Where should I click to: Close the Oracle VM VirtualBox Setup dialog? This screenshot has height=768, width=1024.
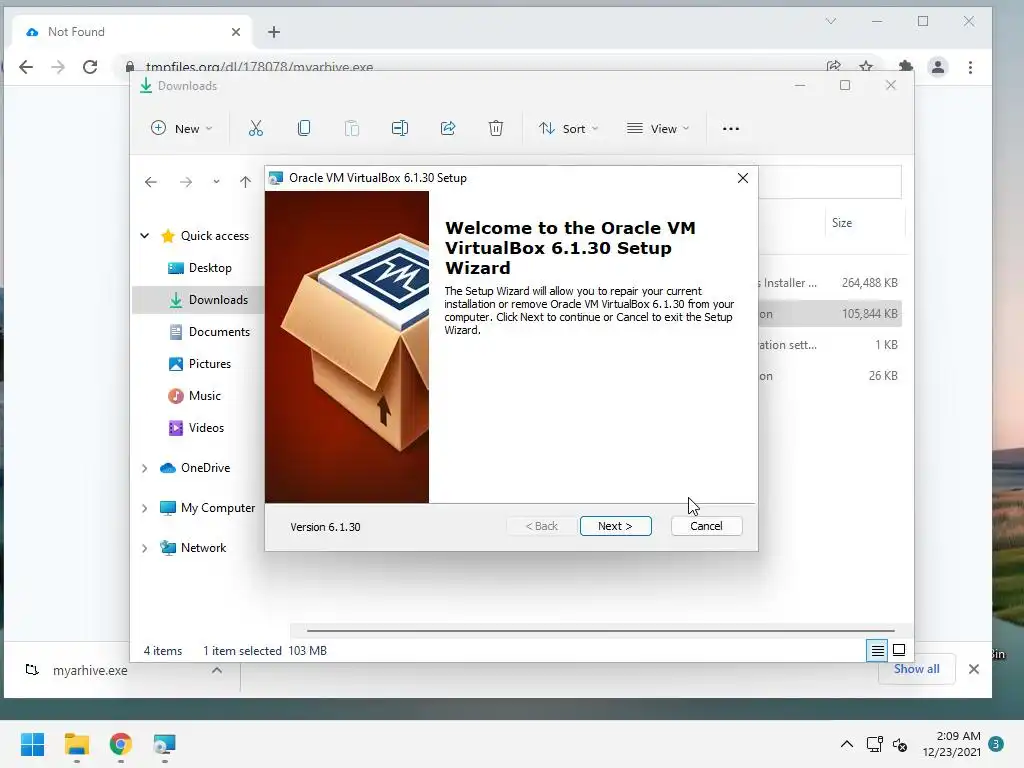pyautogui.click(x=743, y=178)
